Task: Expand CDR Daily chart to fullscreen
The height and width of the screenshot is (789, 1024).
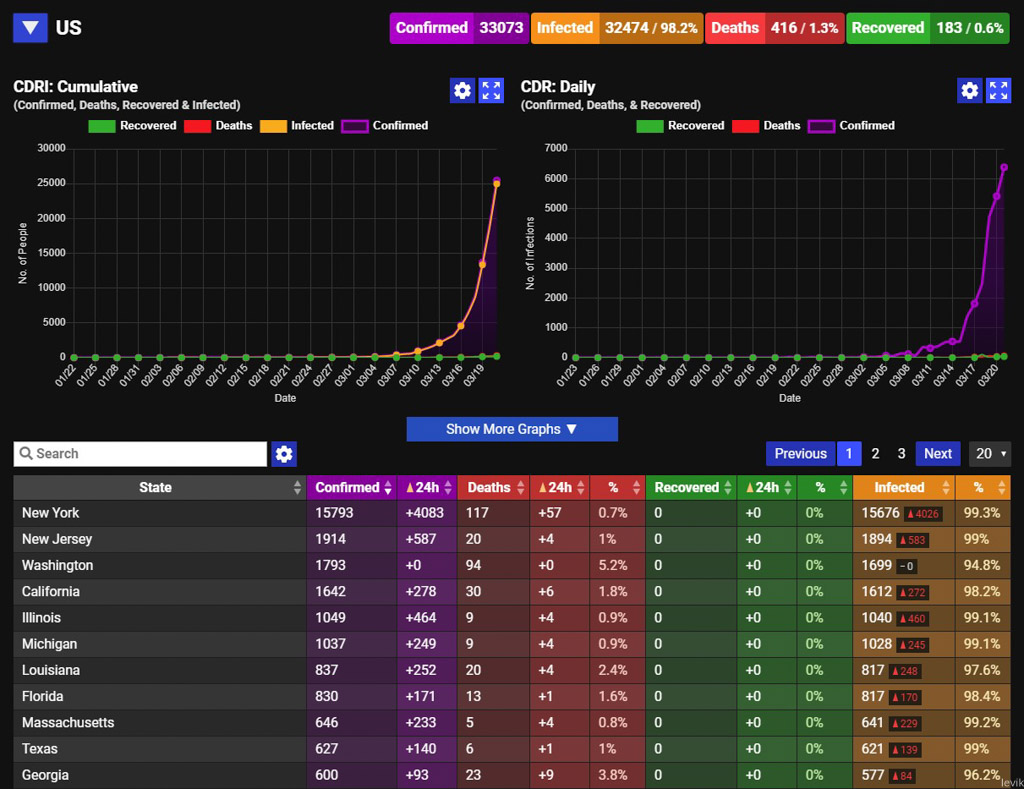Action: 999,90
